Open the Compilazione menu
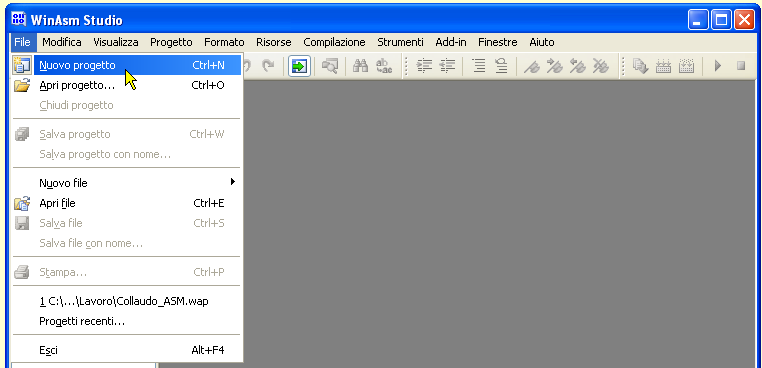 click(334, 42)
